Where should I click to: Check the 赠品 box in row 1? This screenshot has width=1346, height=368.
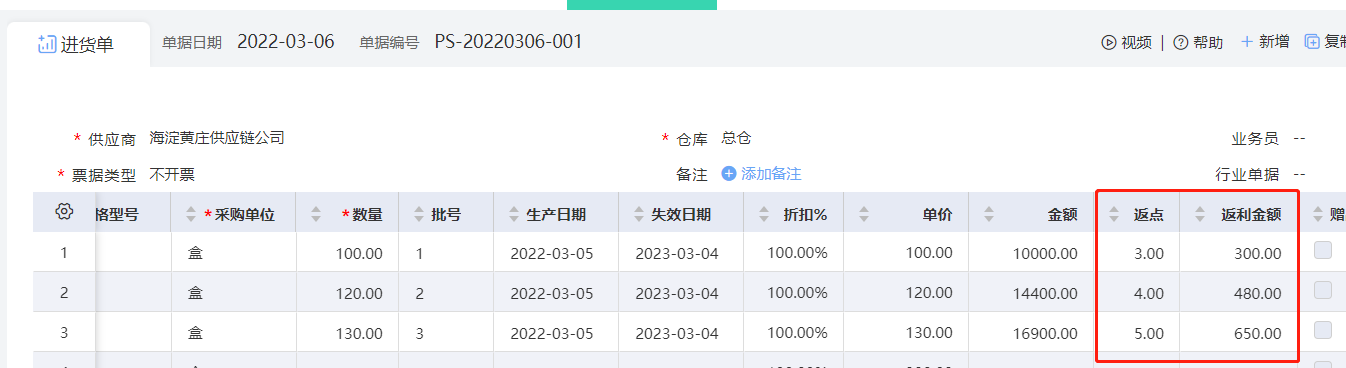click(1323, 252)
